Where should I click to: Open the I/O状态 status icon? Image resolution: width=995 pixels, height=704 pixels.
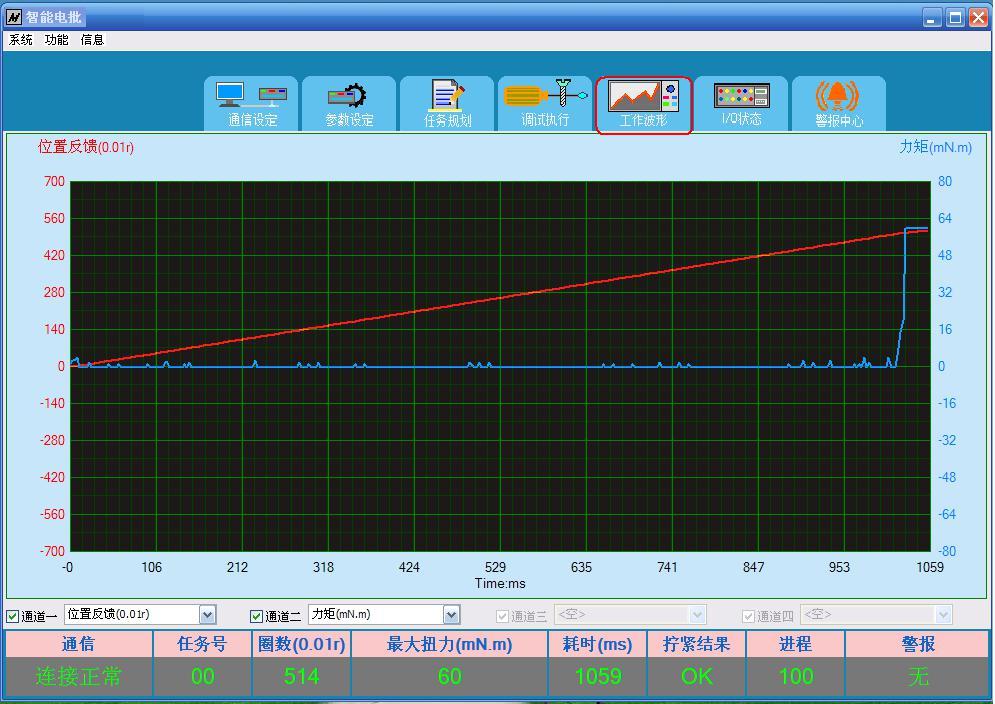click(x=741, y=103)
